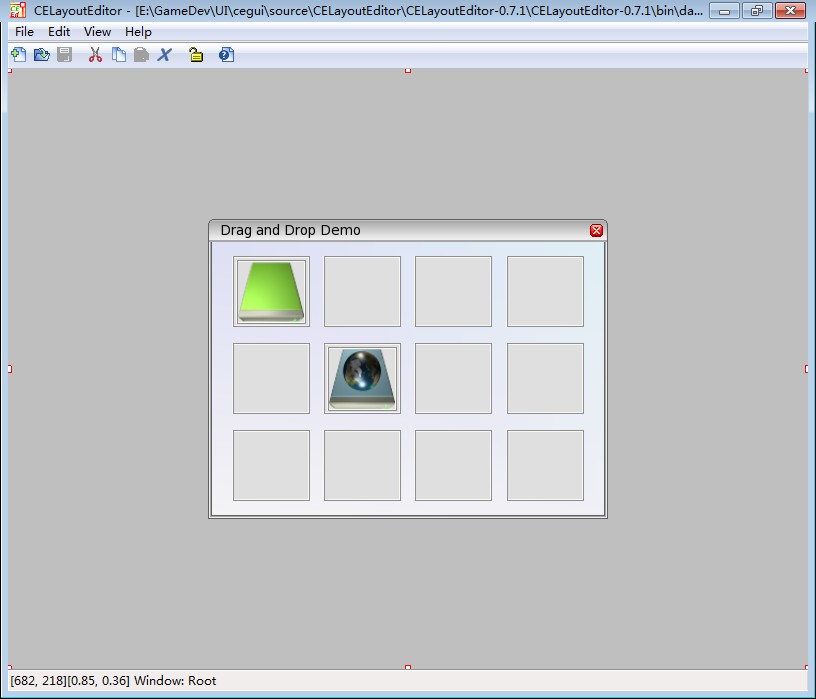816x699 pixels.
Task: Open help via the question-mark page icon
Action: coord(226,55)
